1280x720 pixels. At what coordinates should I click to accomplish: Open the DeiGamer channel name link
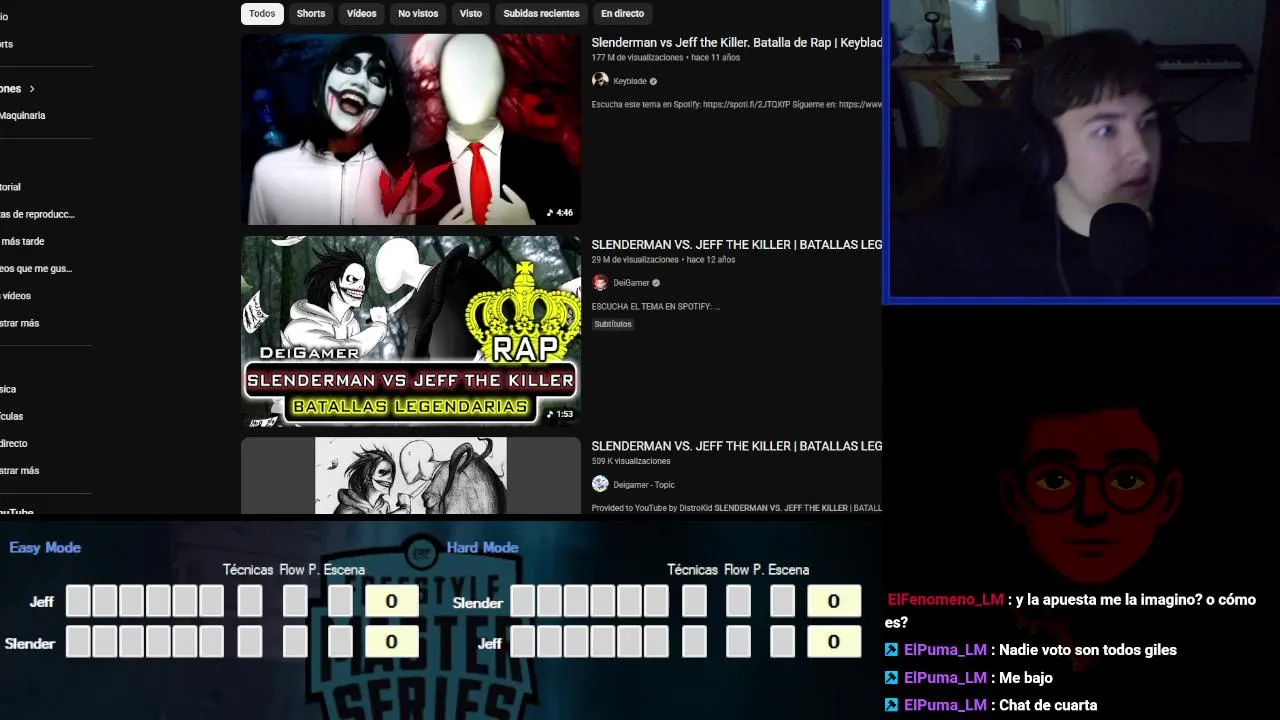[x=631, y=283]
